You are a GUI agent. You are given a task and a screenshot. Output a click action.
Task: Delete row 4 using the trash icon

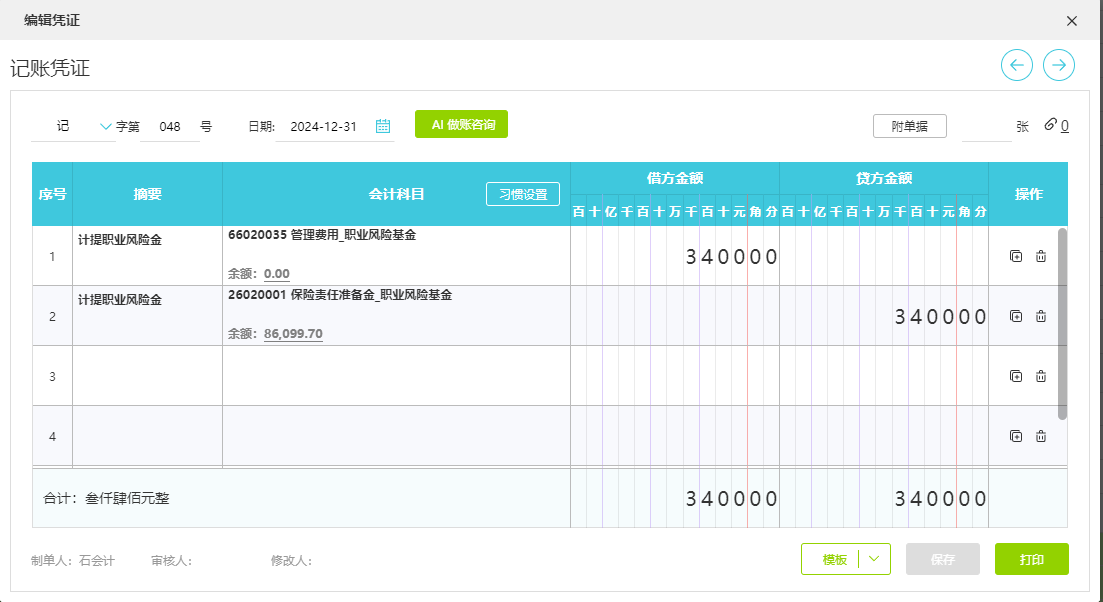pos(1041,436)
